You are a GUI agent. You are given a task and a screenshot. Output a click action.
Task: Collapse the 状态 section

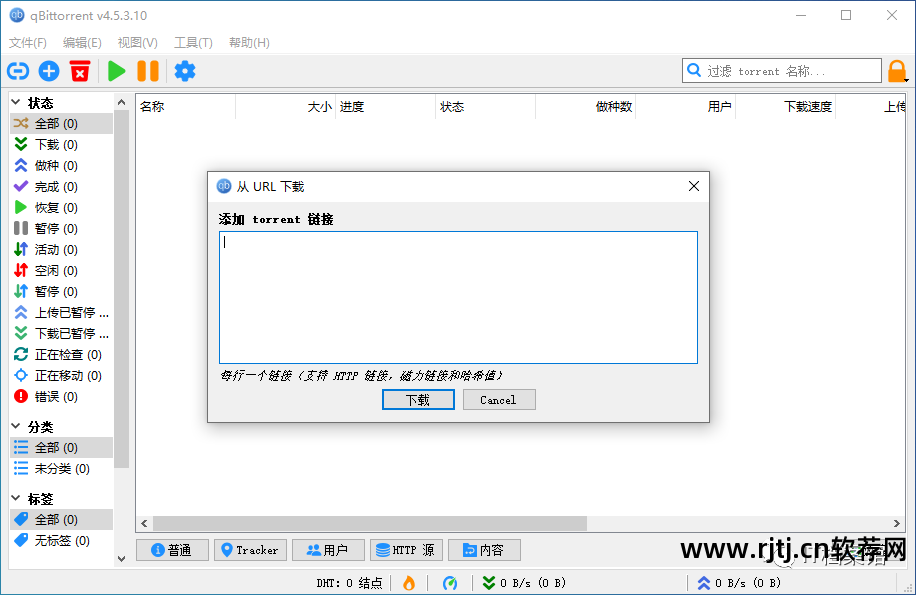16,103
